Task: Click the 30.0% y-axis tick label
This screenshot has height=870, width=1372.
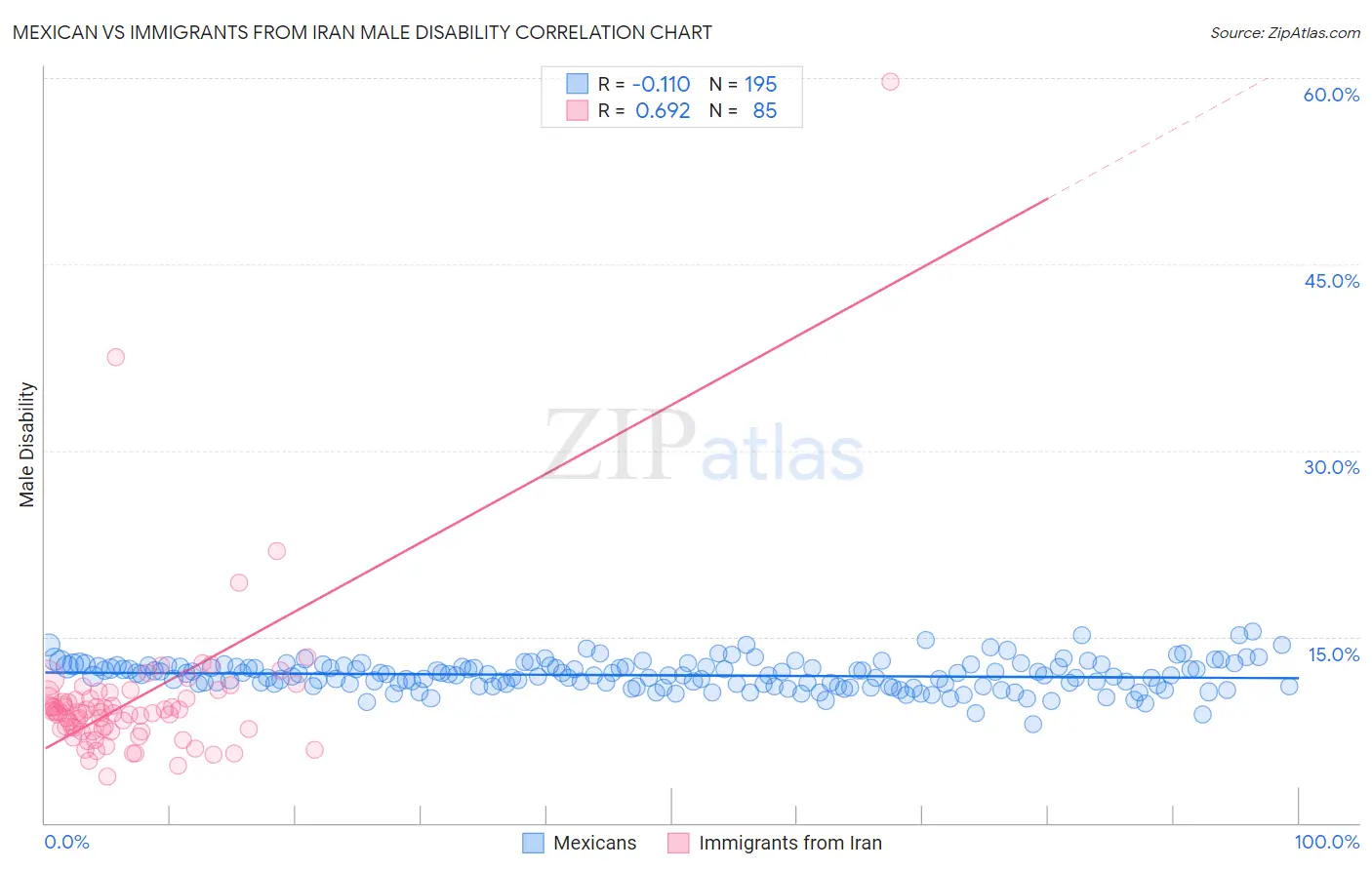Action: click(x=1331, y=467)
